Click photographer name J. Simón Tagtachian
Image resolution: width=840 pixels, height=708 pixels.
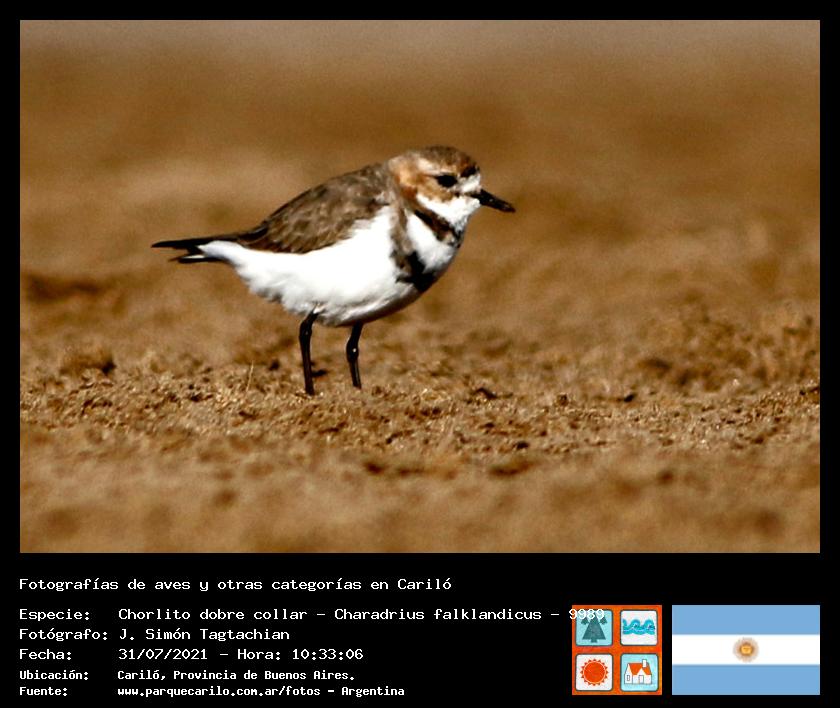(x=204, y=634)
